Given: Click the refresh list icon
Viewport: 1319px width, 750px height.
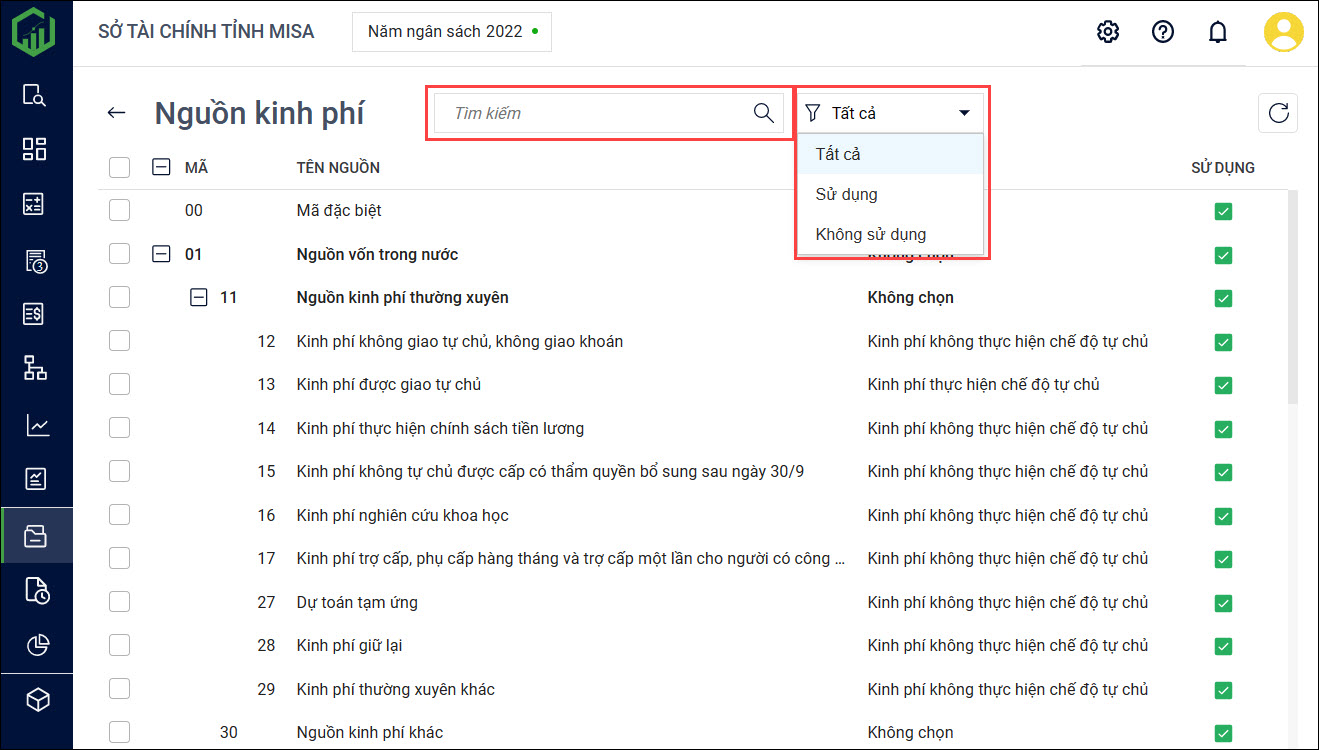Looking at the screenshot, I should pyautogui.click(x=1277, y=113).
